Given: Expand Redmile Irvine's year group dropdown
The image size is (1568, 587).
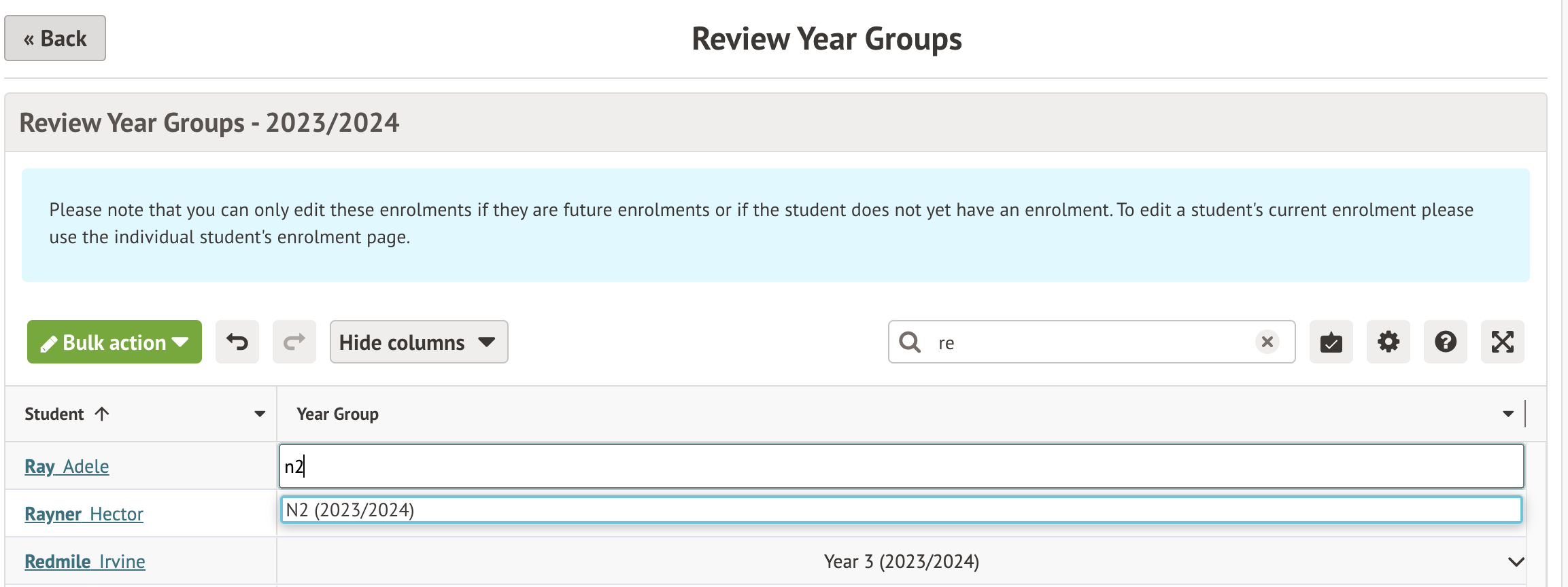Looking at the screenshot, I should pos(1515,562).
